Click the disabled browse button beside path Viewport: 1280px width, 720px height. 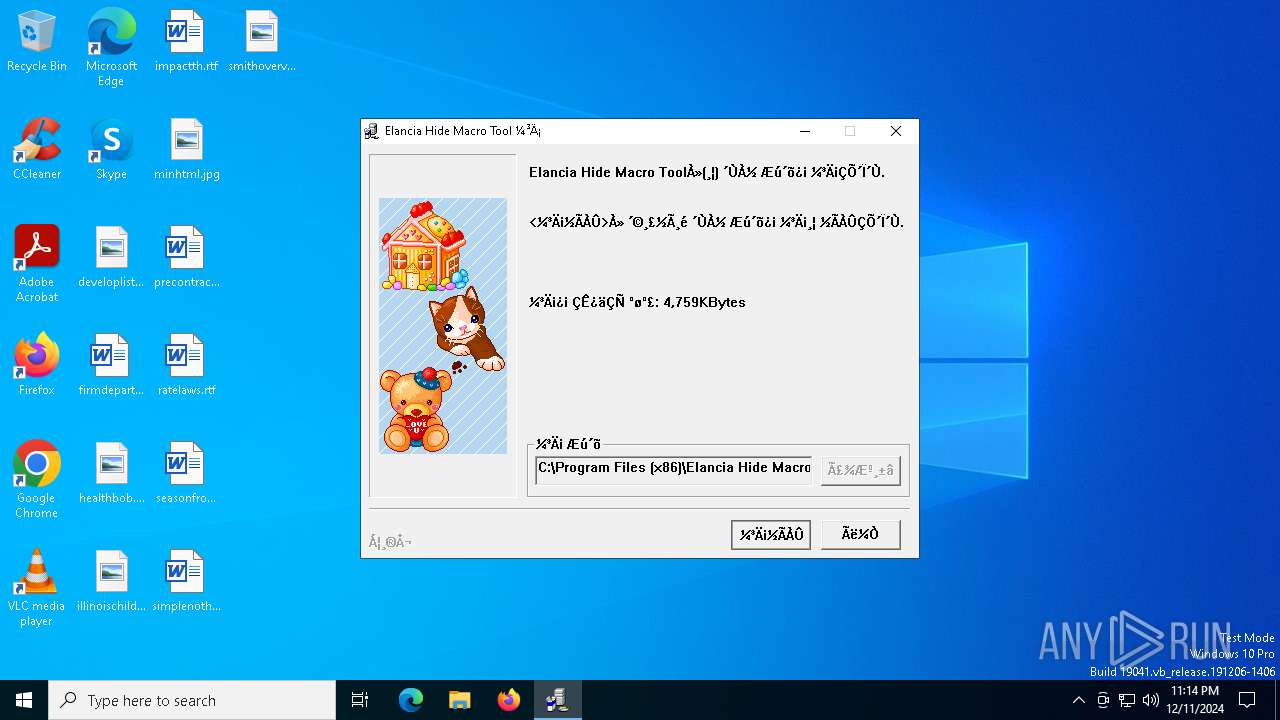861,470
